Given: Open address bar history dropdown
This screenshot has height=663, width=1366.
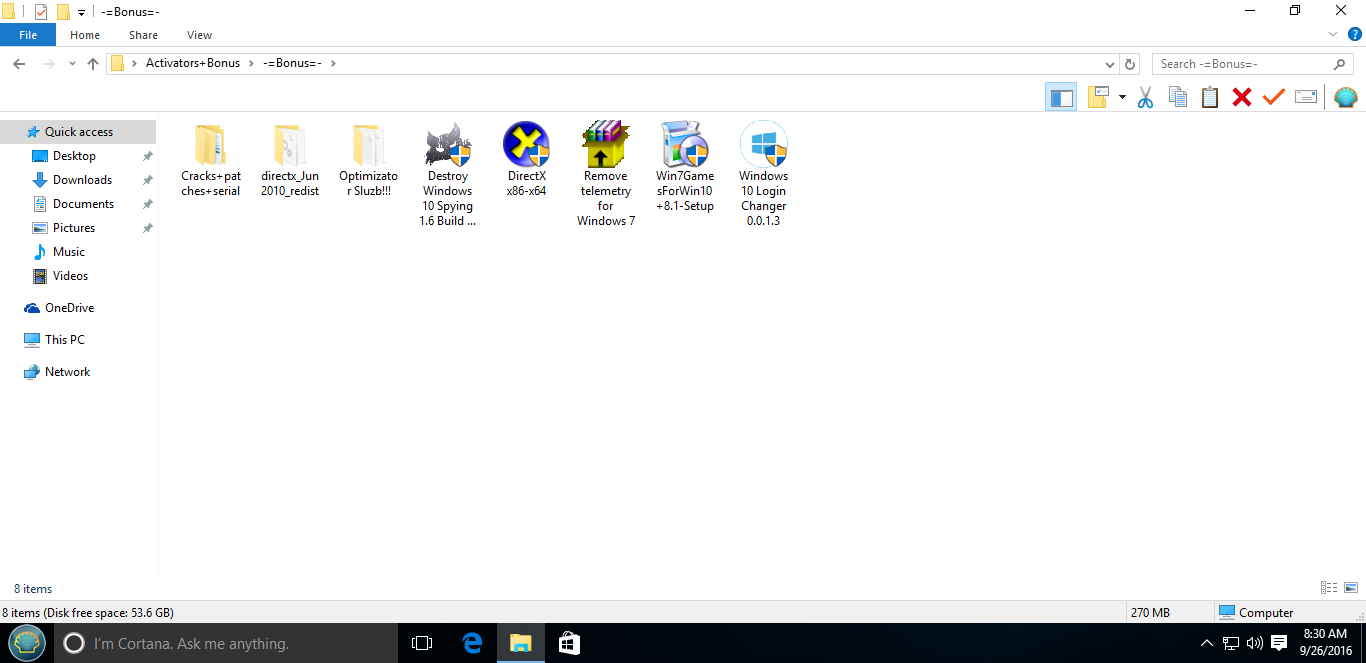Looking at the screenshot, I should click(1108, 64).
